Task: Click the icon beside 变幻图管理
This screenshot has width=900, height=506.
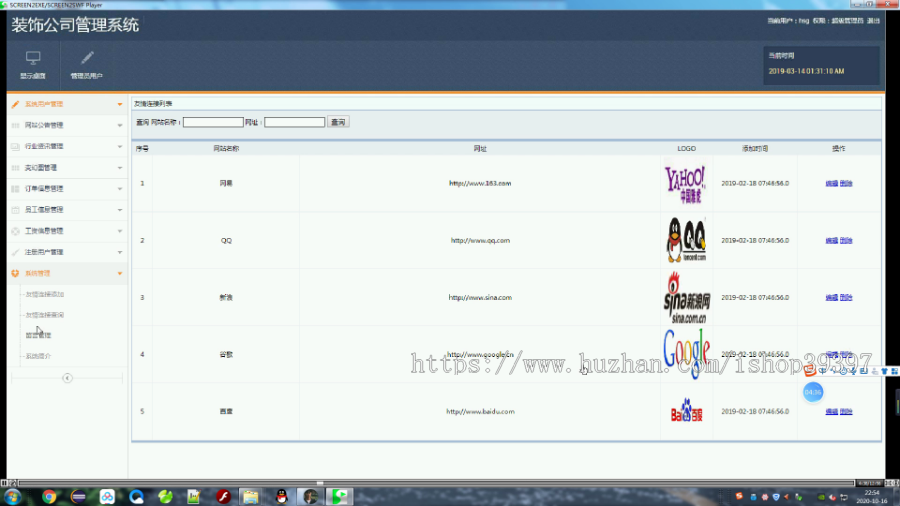Action: (x=15, y=168)
